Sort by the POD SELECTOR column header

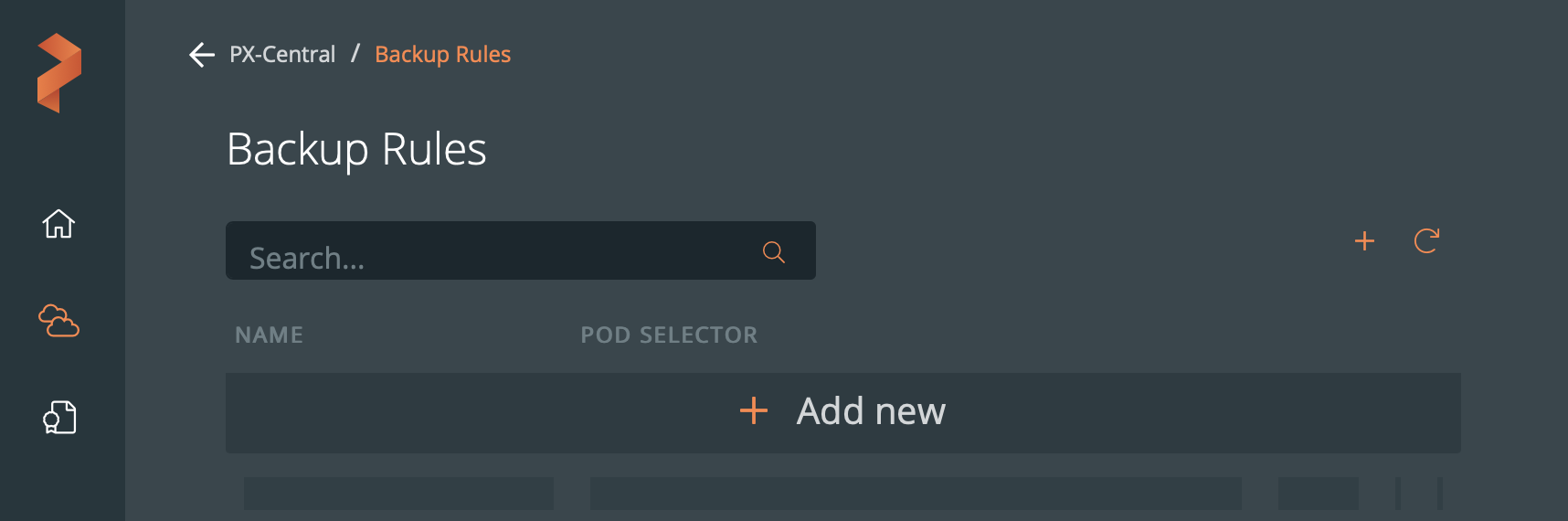click(669, 335)
